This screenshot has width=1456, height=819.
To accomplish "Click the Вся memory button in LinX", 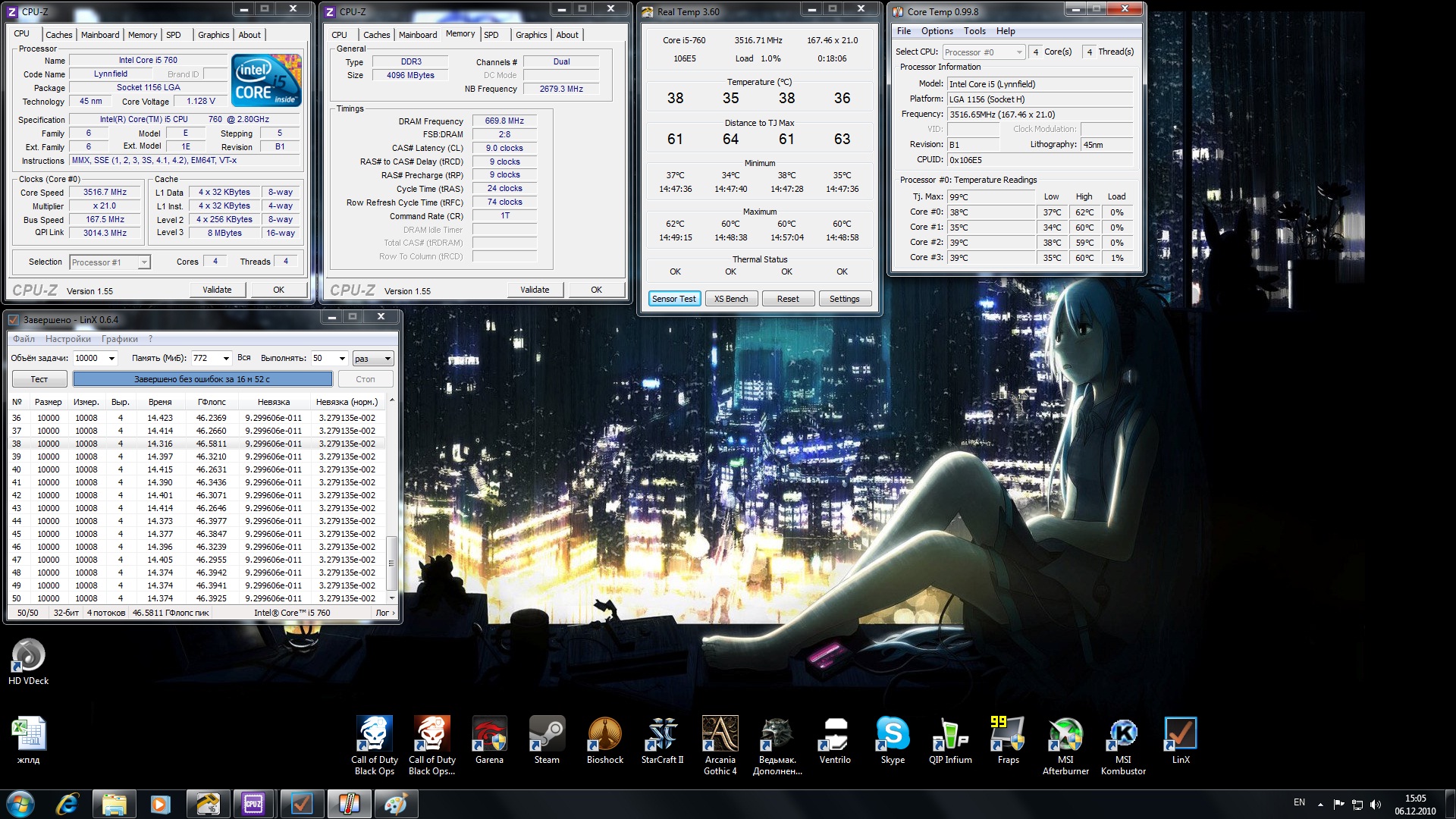I will (x=243, y=358).
